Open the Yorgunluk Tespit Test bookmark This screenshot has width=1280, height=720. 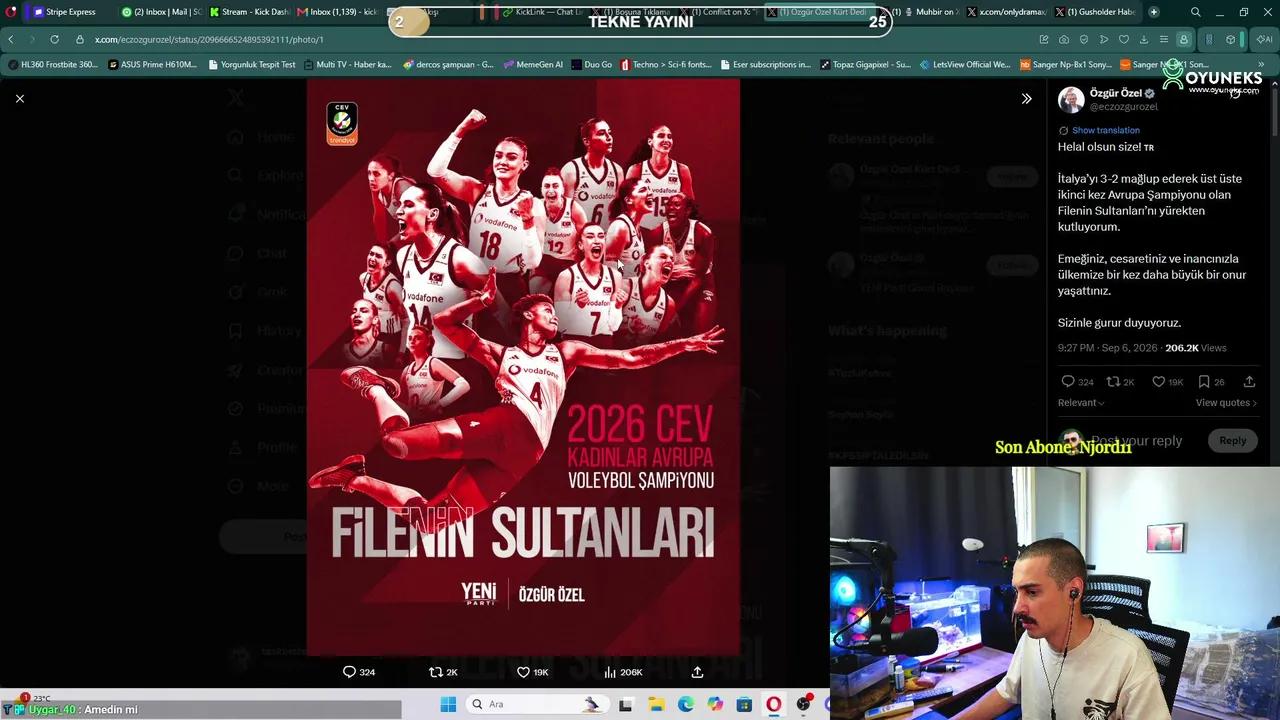pyautogui.click(x=252, y=64)
